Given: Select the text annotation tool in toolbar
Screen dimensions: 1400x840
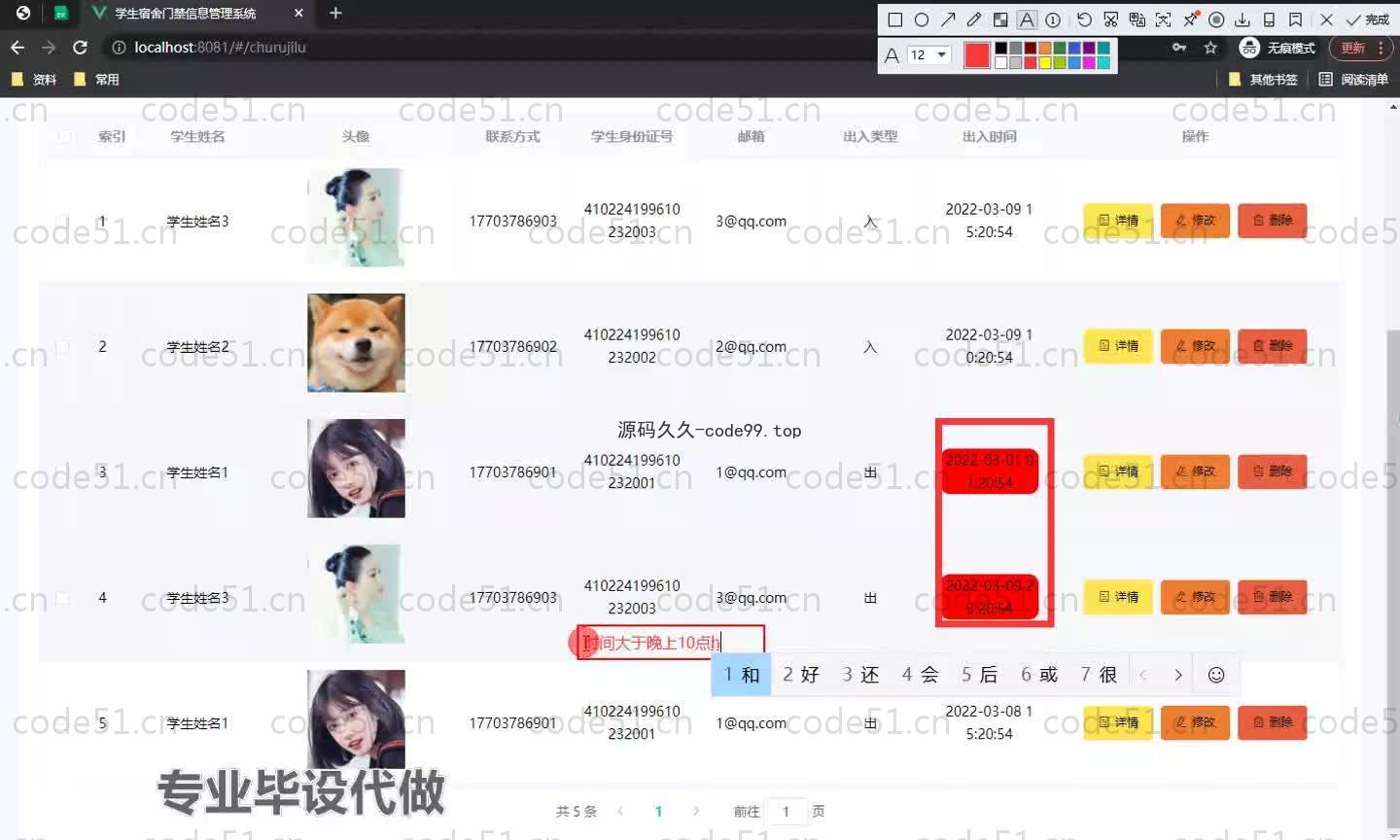Looking at the screenshot, I should [x=1027, y=19].
